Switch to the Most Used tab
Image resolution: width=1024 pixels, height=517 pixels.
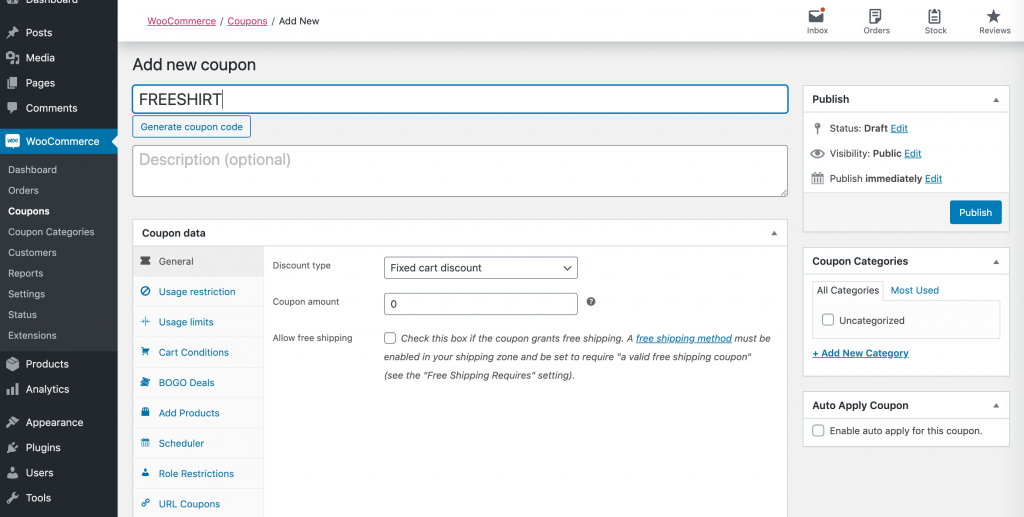click(914, 290)
